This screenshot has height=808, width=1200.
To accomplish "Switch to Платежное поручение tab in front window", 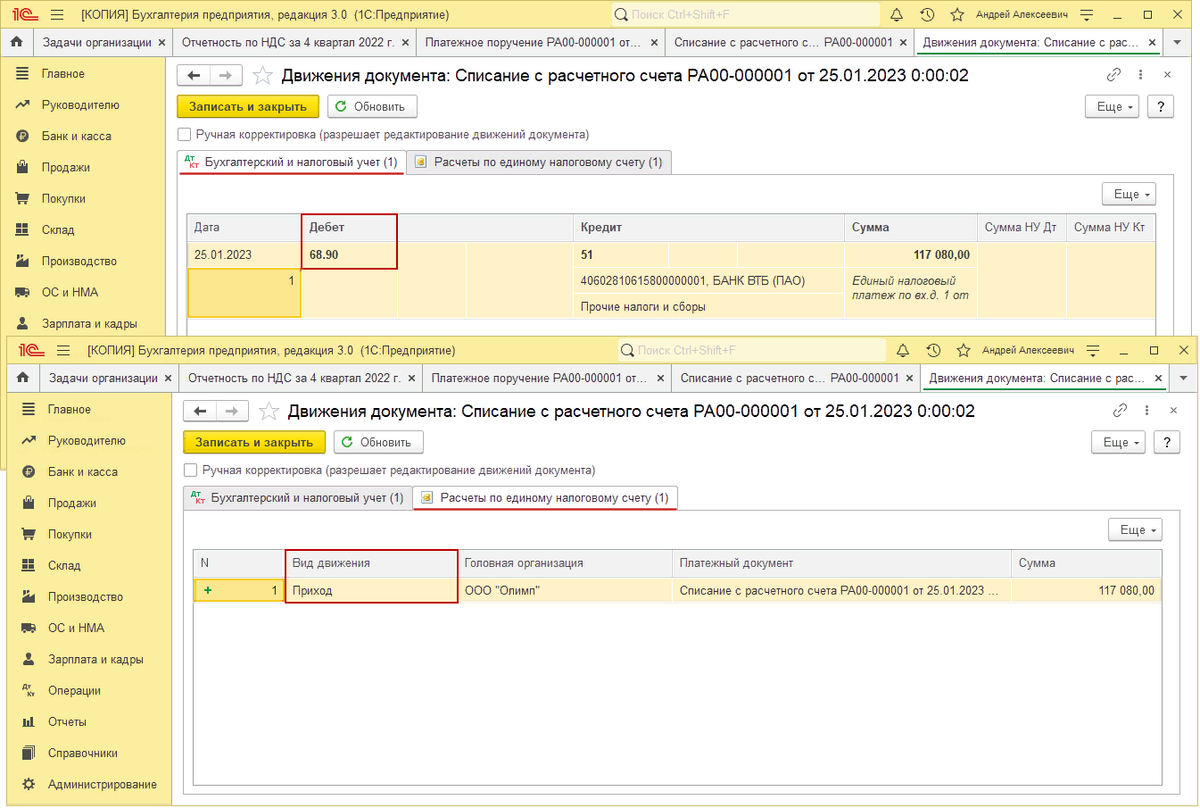I will click(x=538, y=379).
